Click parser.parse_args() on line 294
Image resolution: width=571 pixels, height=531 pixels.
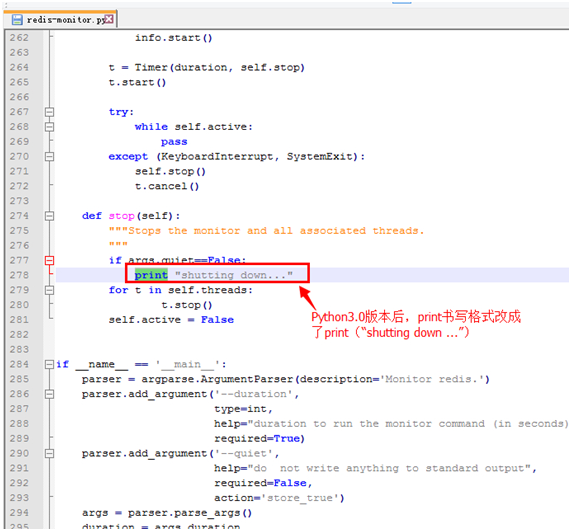(x=190, y=513)
